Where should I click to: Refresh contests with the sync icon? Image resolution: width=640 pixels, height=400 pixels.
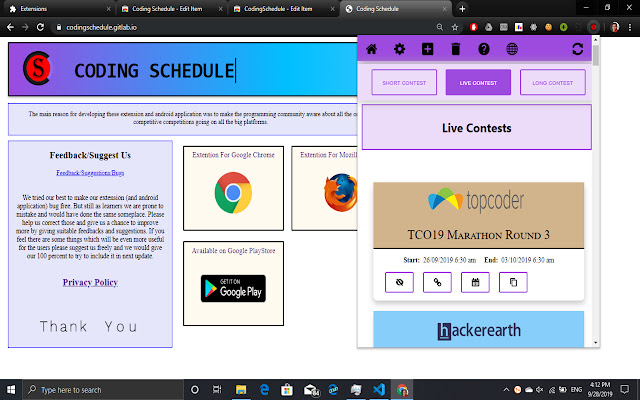(x=578, y=49)
